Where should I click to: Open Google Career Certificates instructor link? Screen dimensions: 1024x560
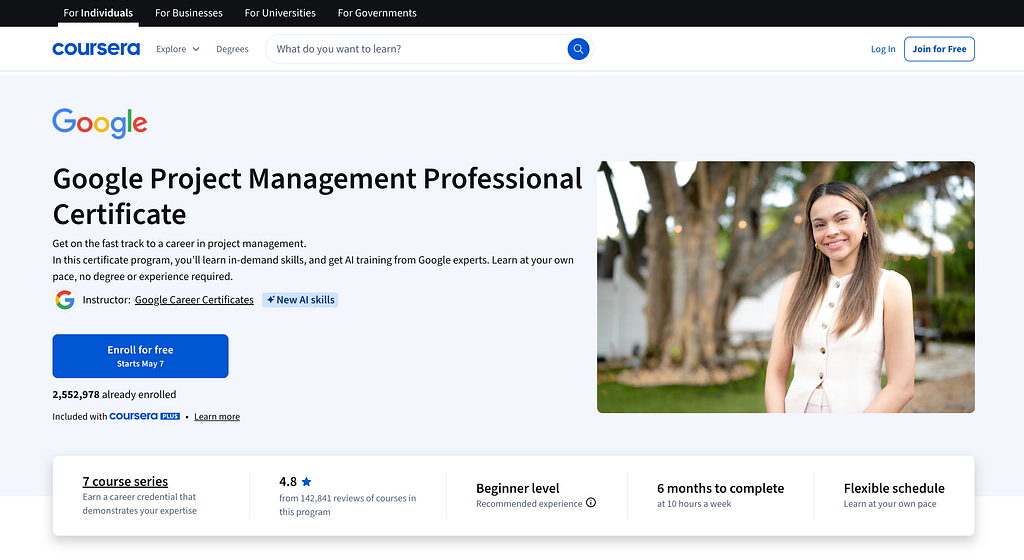pyautogui.click(x=194, y=300)
